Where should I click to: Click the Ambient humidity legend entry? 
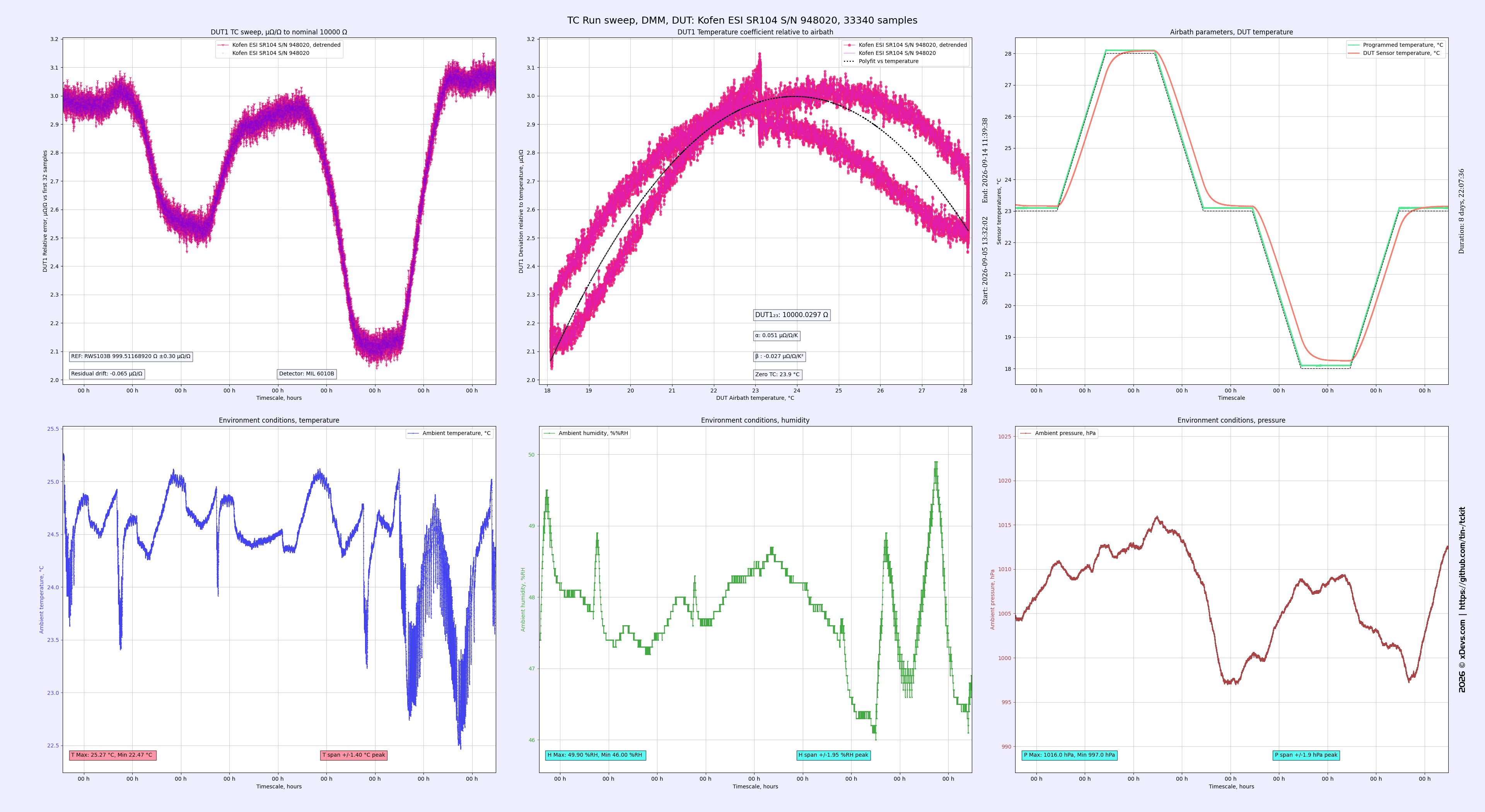pos(586,433)
